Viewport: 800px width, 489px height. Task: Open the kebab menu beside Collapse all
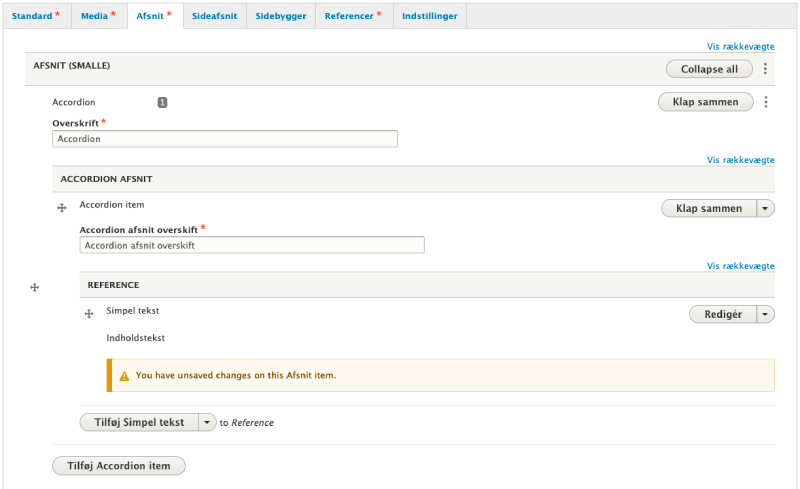[766, 69]
